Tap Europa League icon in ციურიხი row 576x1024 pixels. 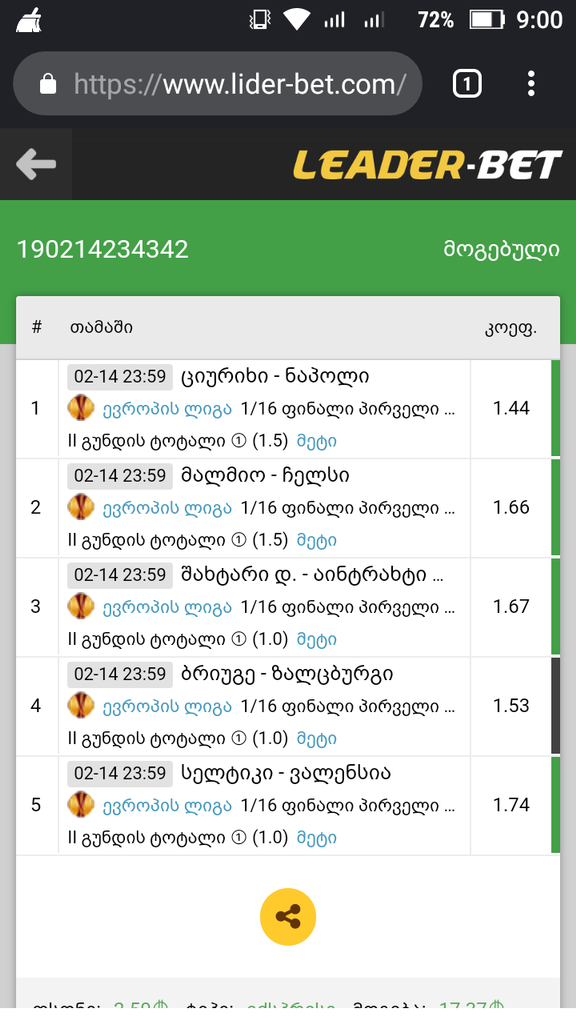tap(80, 408)
